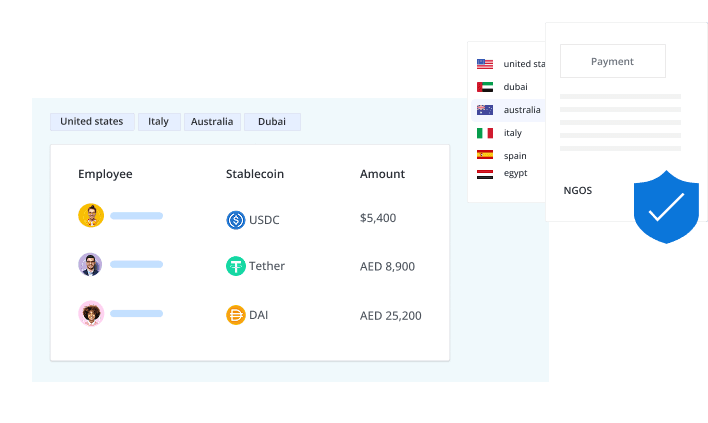Click the DAI coin icon
The width and height of the screenshot is (708, 423).
point(236,315)
